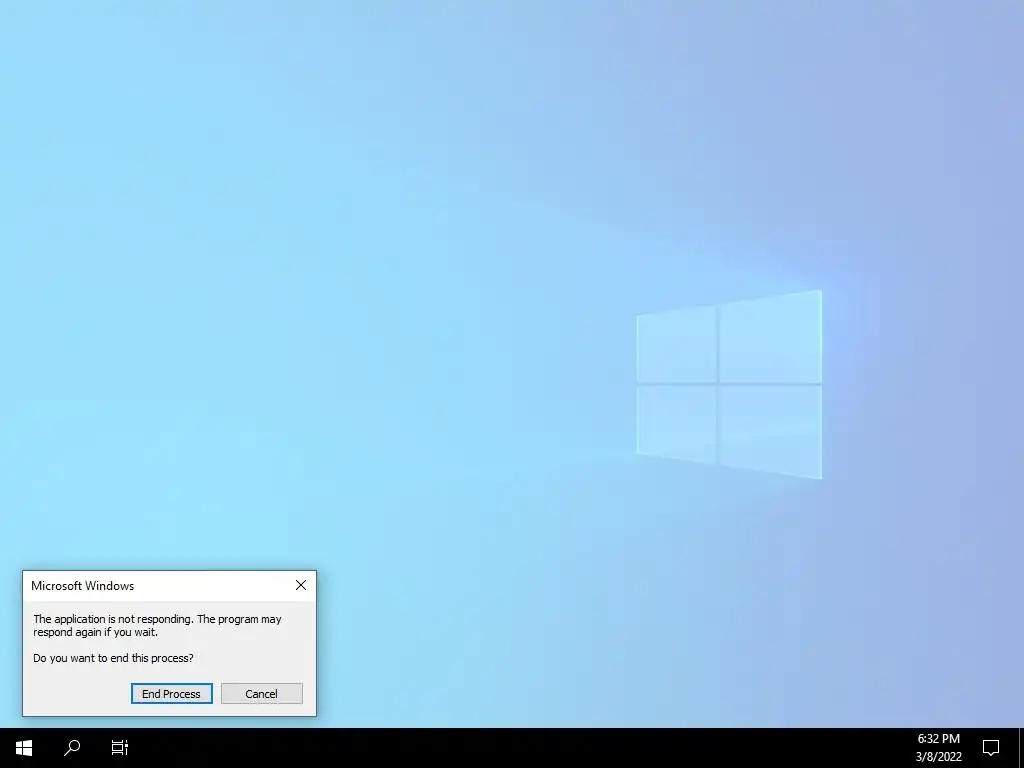Open Task View from taskbar
The width and height of the screenshot is (1024, 768).
point(120,748)
